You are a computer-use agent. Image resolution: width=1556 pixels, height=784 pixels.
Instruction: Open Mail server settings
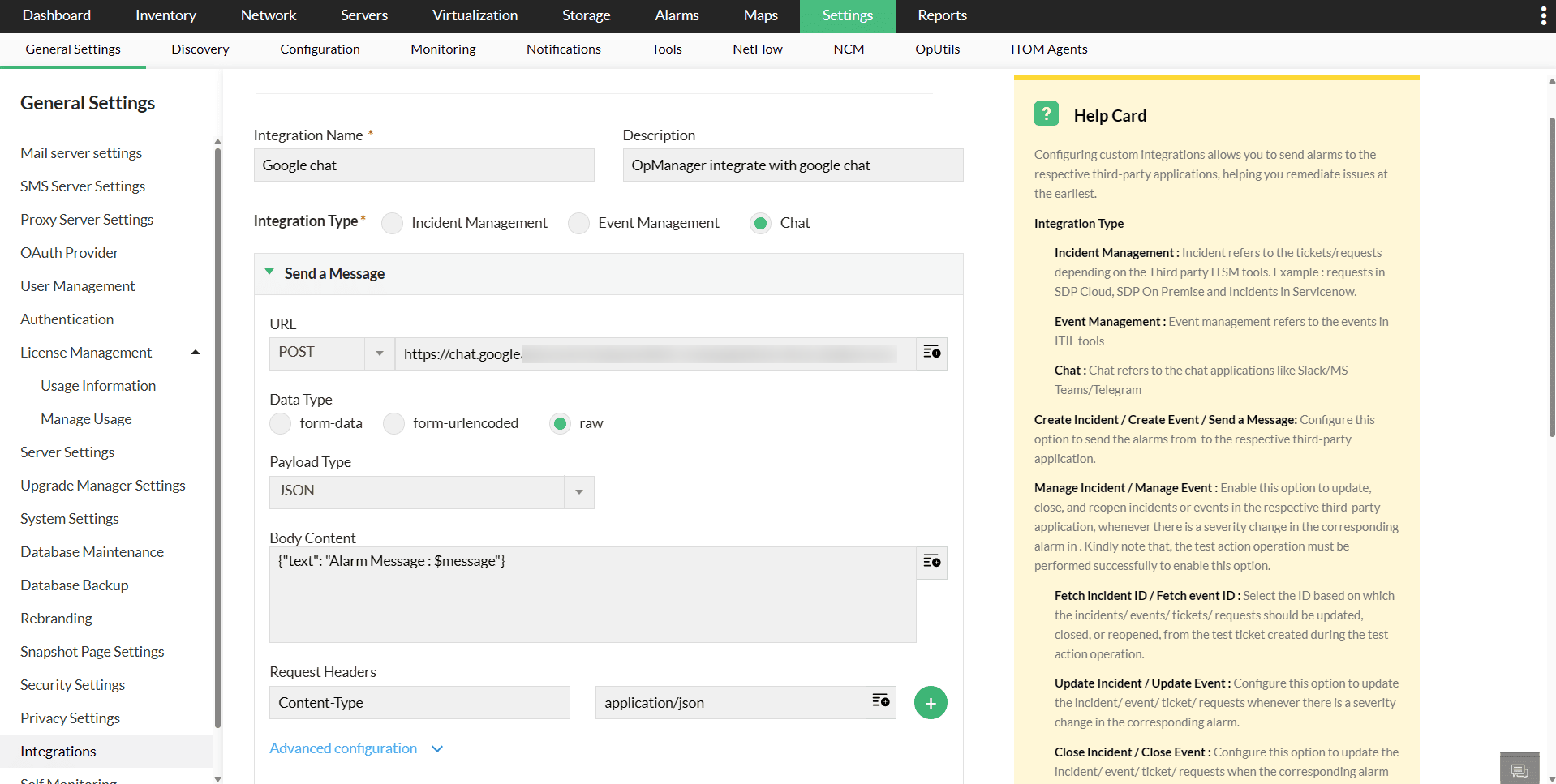[x=81, y=153]
